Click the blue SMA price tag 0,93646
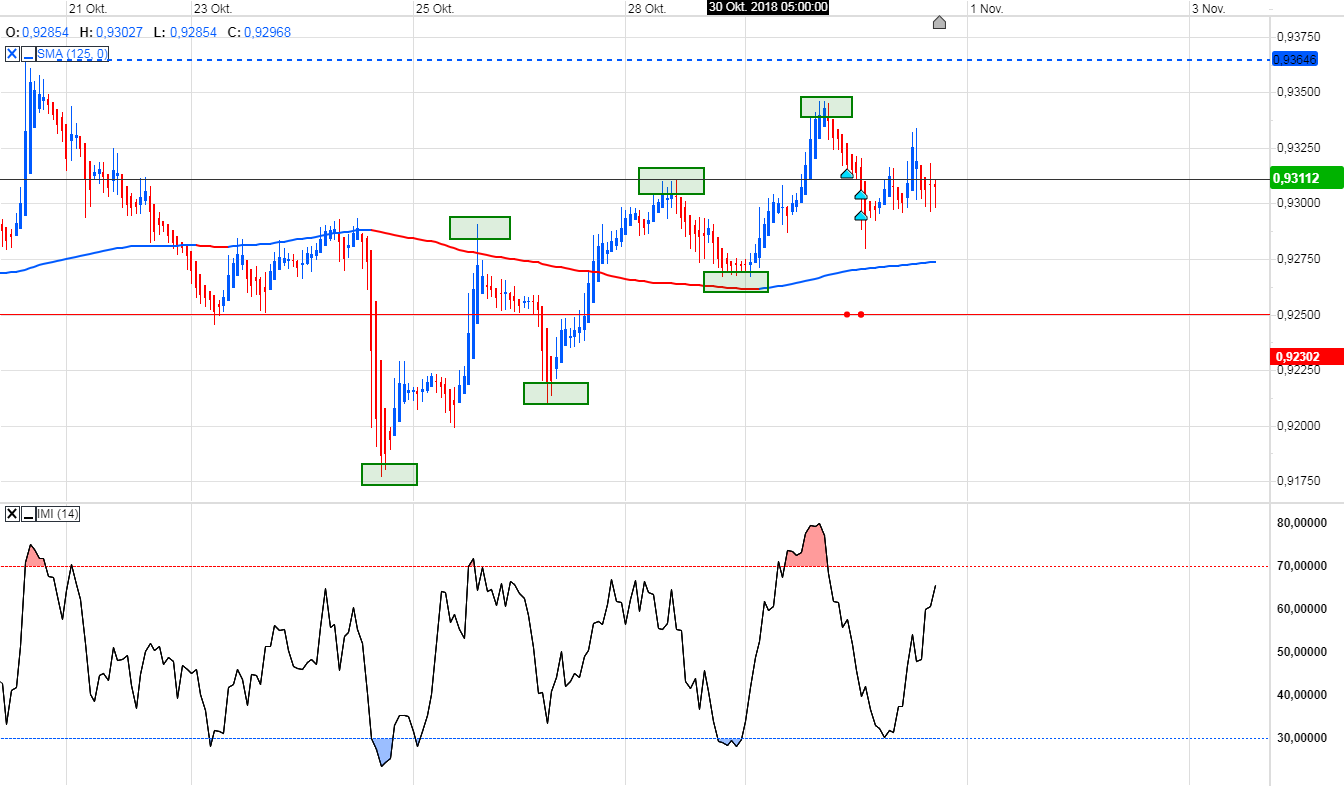 pos(1296,59)
